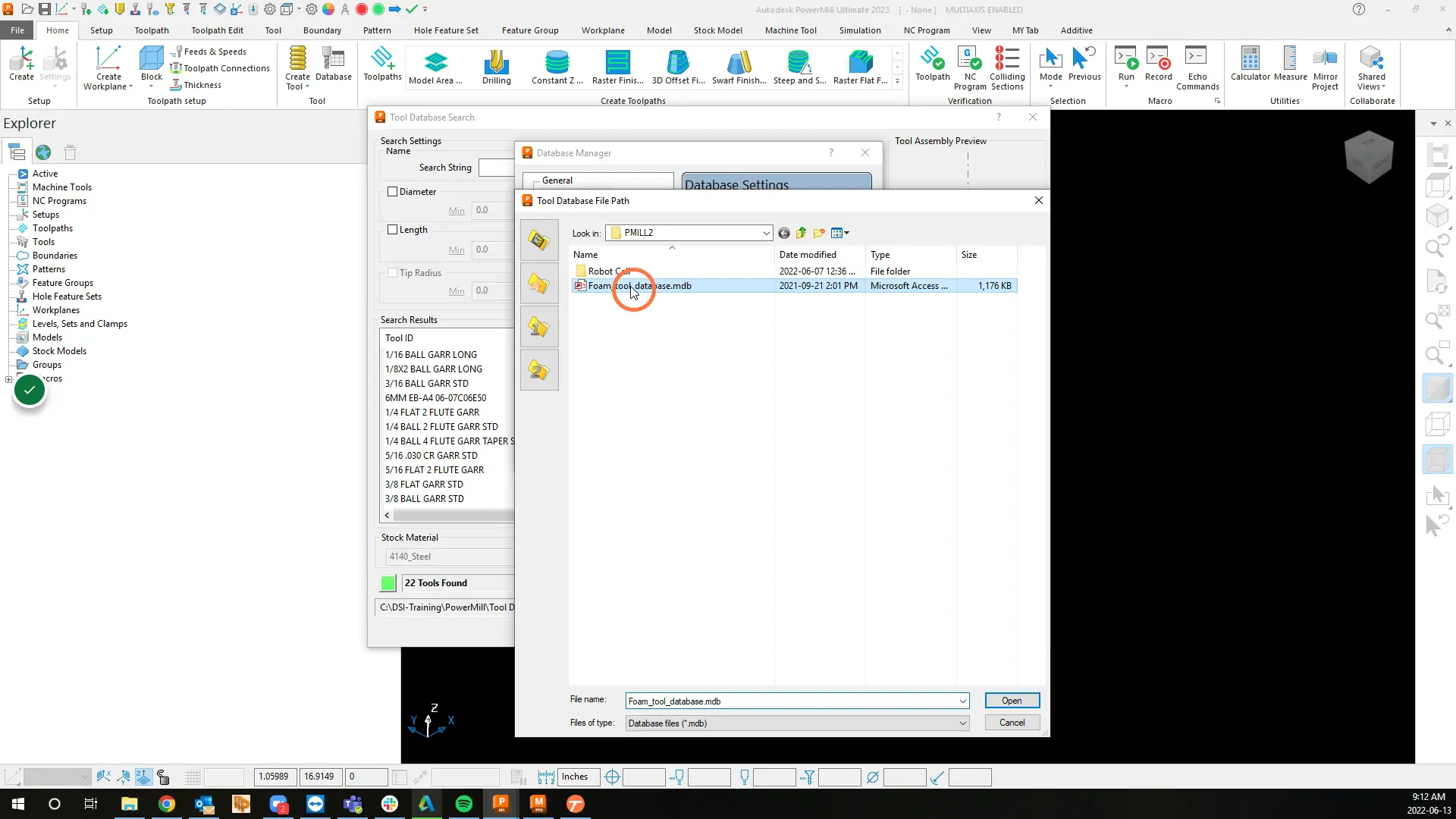The width and height of the screenshot is (1456, 819).
Task: Open Colliding Sections
Action: pyautogui.click(x=1007, y=67)
